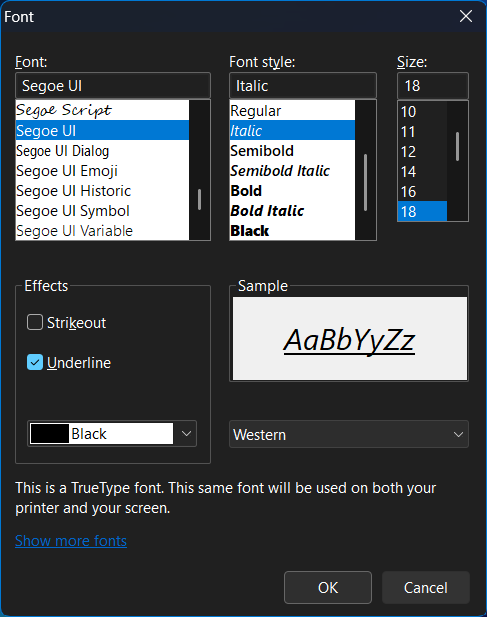Select Bold font style

(x=292, y=191)
